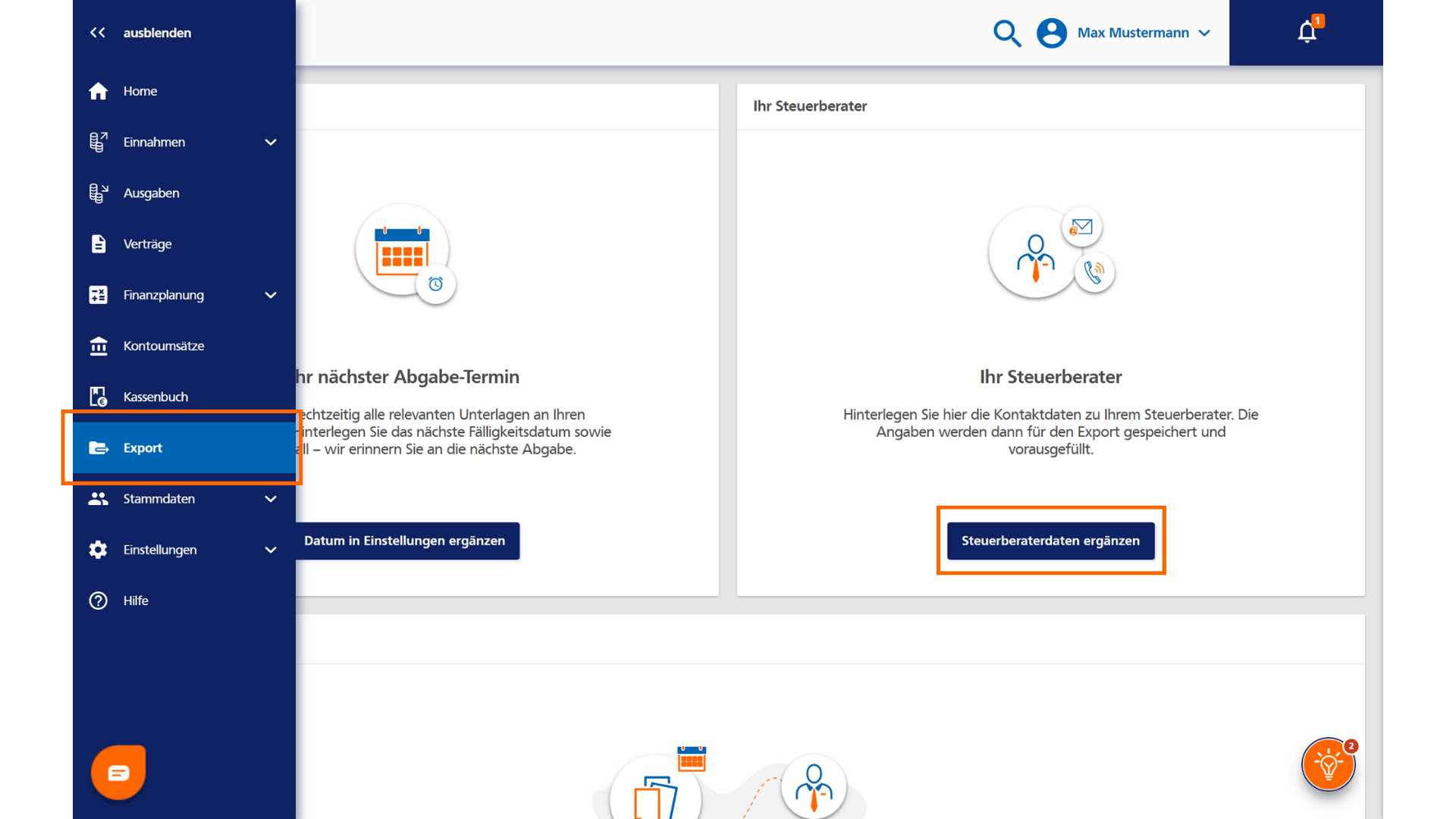Viewport: 1456px width, 819px height.
Task: Expand the Einnahmen submenu chevron
Action: [271, 143]
